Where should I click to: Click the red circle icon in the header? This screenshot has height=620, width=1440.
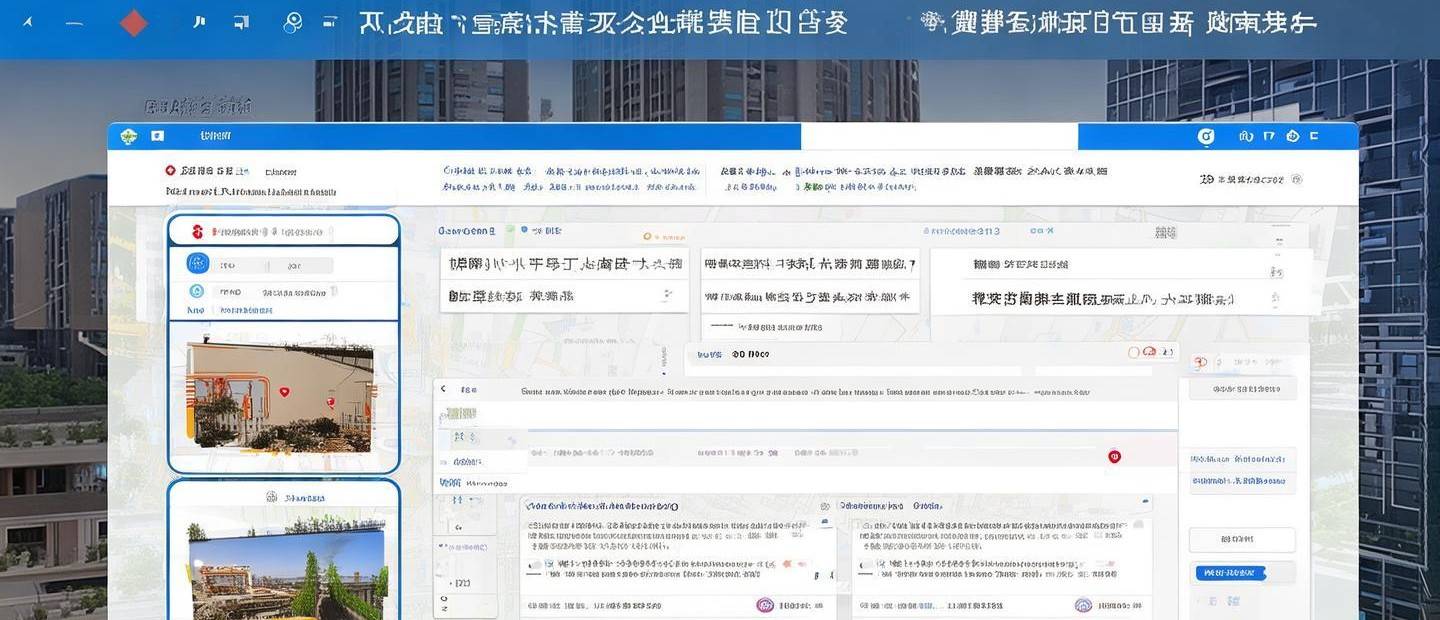click(x=171, y=171)
